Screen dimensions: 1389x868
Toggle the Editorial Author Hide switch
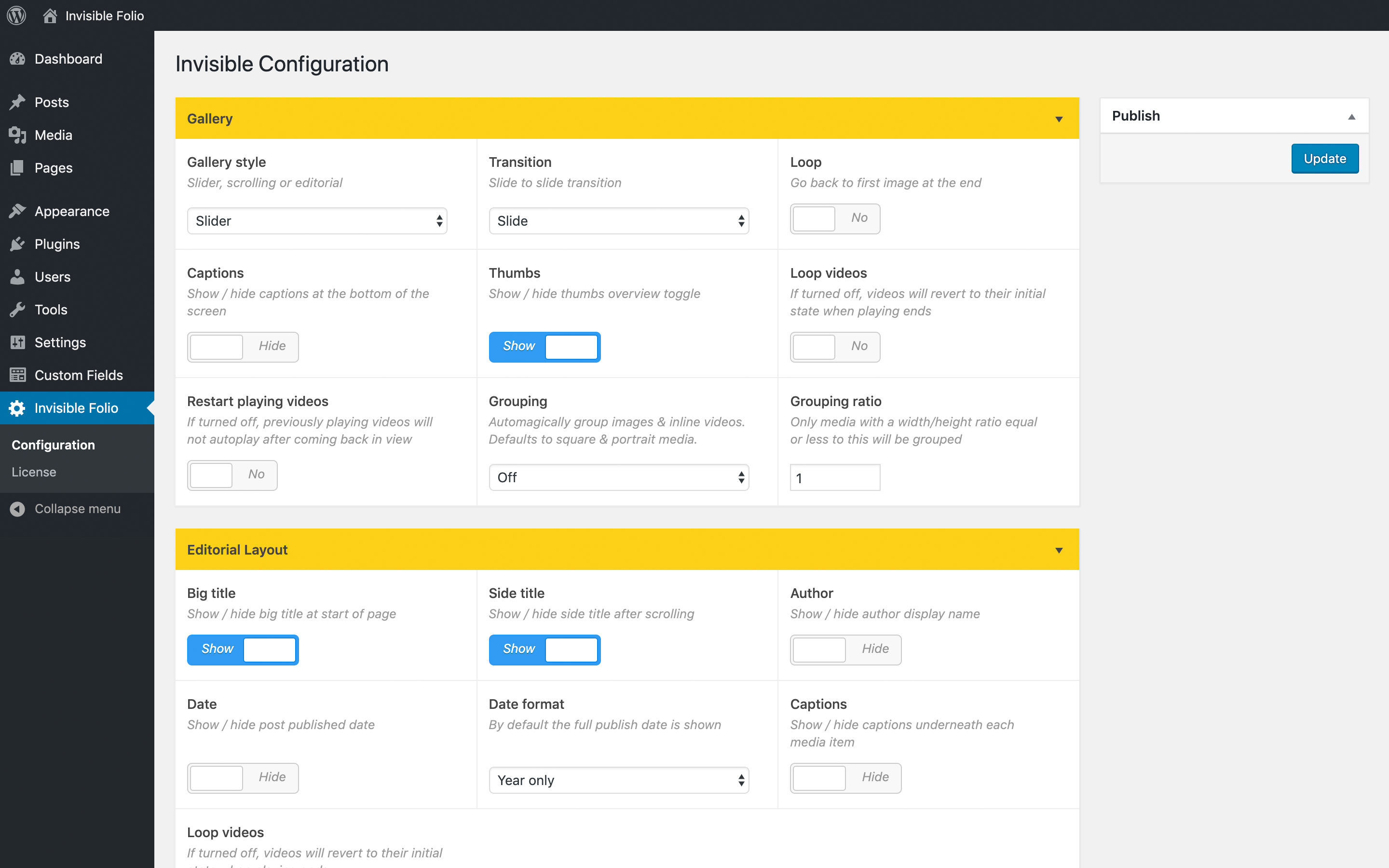pos(845,649)
